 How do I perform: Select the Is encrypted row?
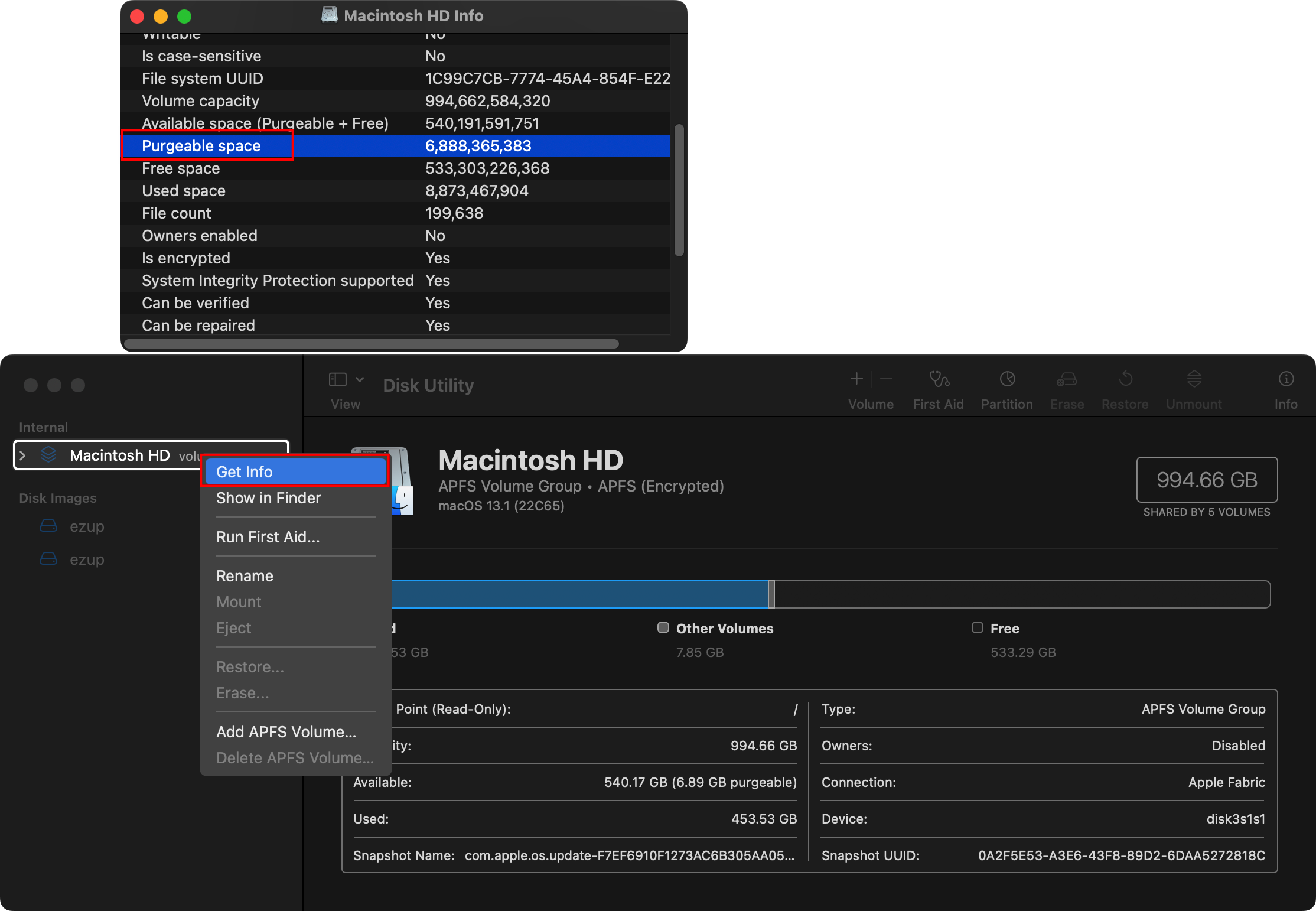[x=395, y=258]
